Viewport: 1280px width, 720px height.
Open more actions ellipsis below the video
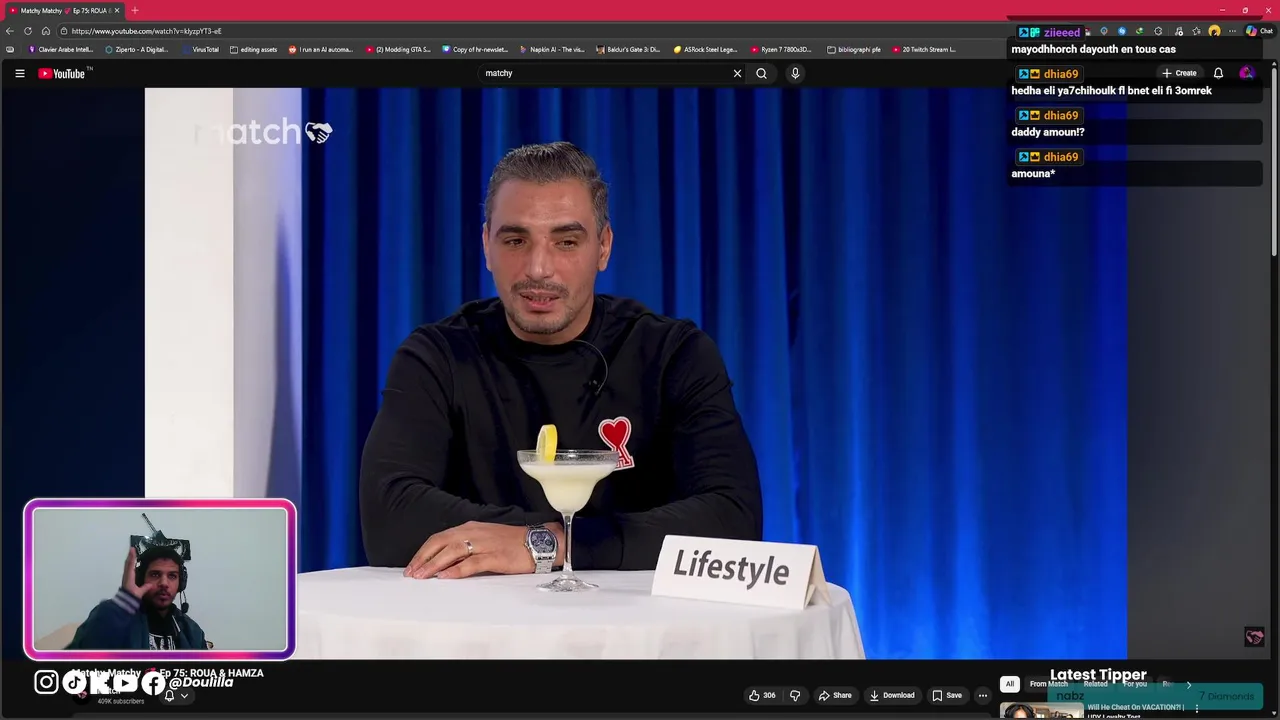click(x=983, y=695)
